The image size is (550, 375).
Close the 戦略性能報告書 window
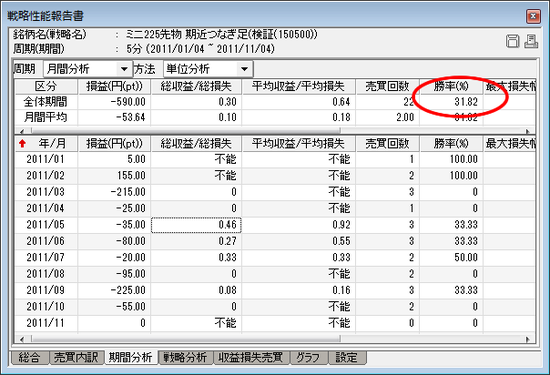[x=533, y=16]
